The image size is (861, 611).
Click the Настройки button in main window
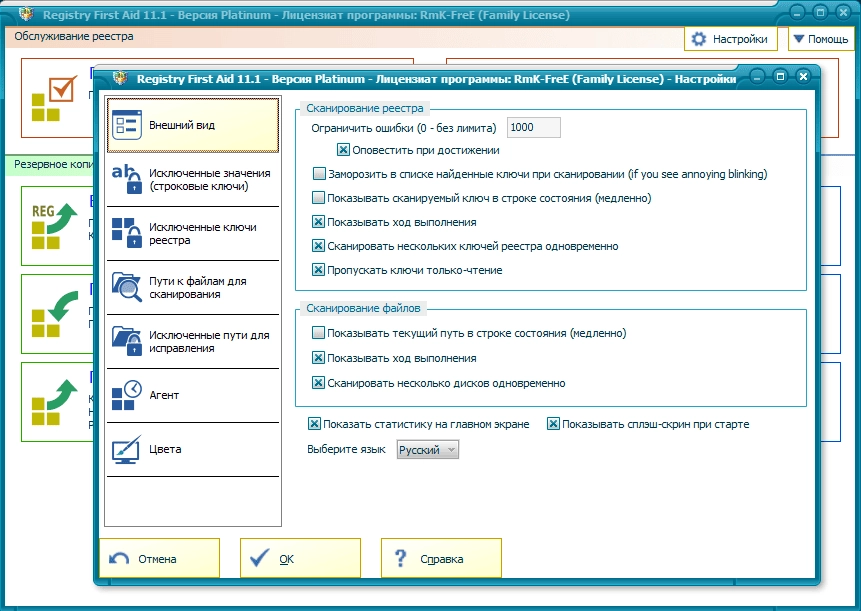[x=731, y=39]
